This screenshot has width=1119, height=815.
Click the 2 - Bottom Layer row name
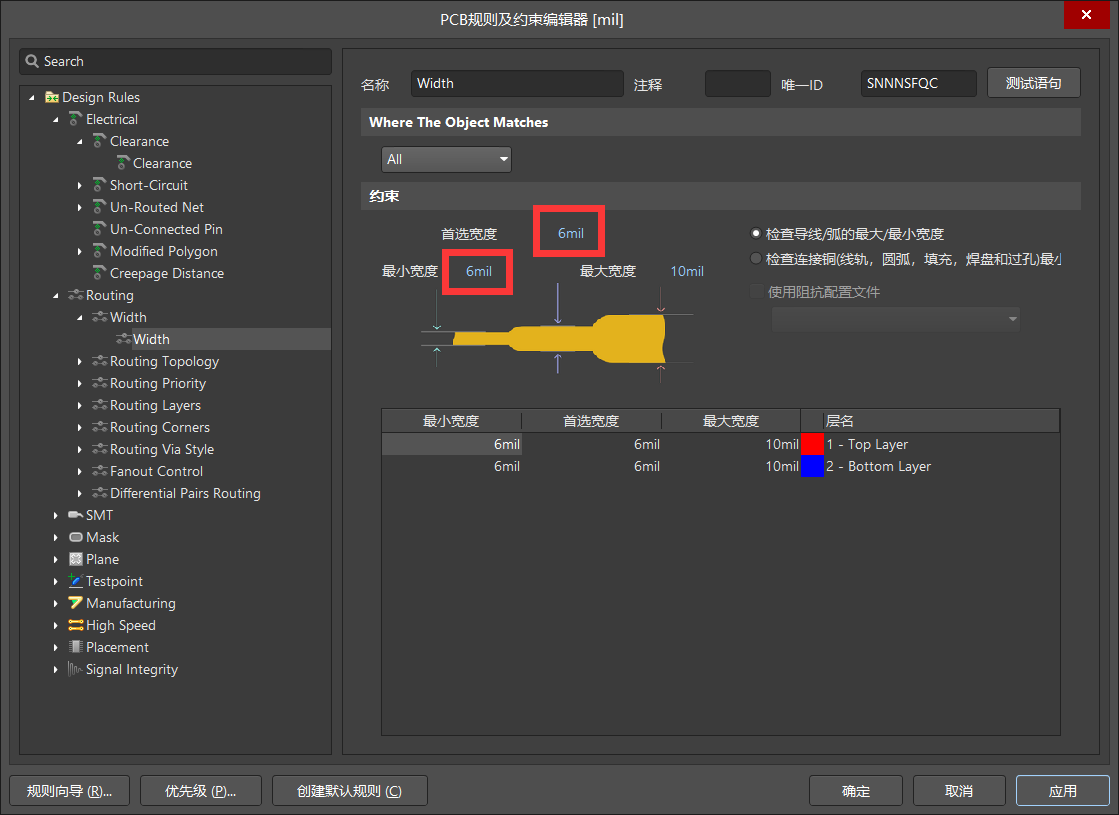pyautogui.click(x=879, y=466)
